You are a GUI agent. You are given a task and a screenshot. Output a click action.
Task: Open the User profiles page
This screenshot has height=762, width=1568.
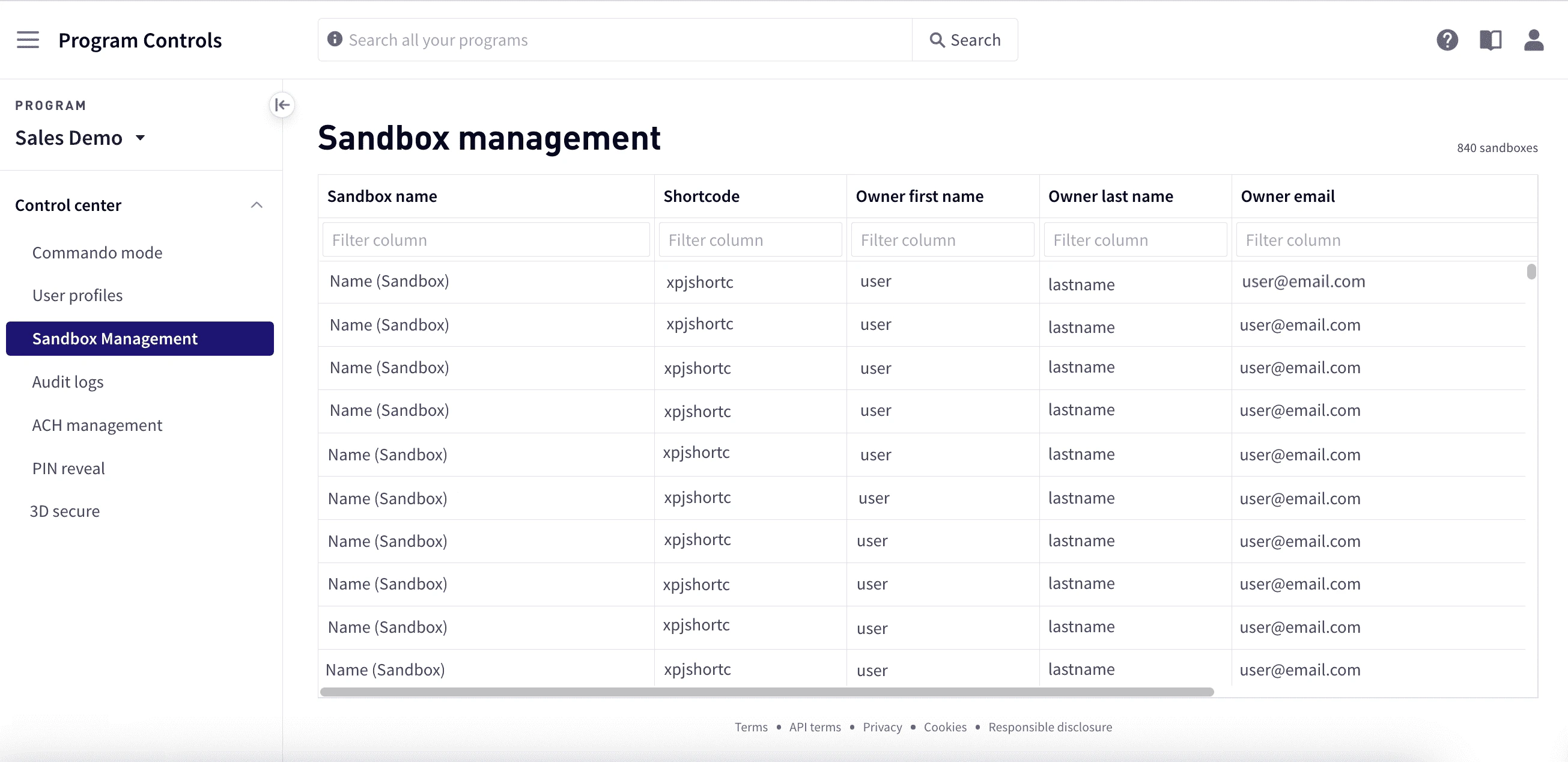tap(77, 296)
